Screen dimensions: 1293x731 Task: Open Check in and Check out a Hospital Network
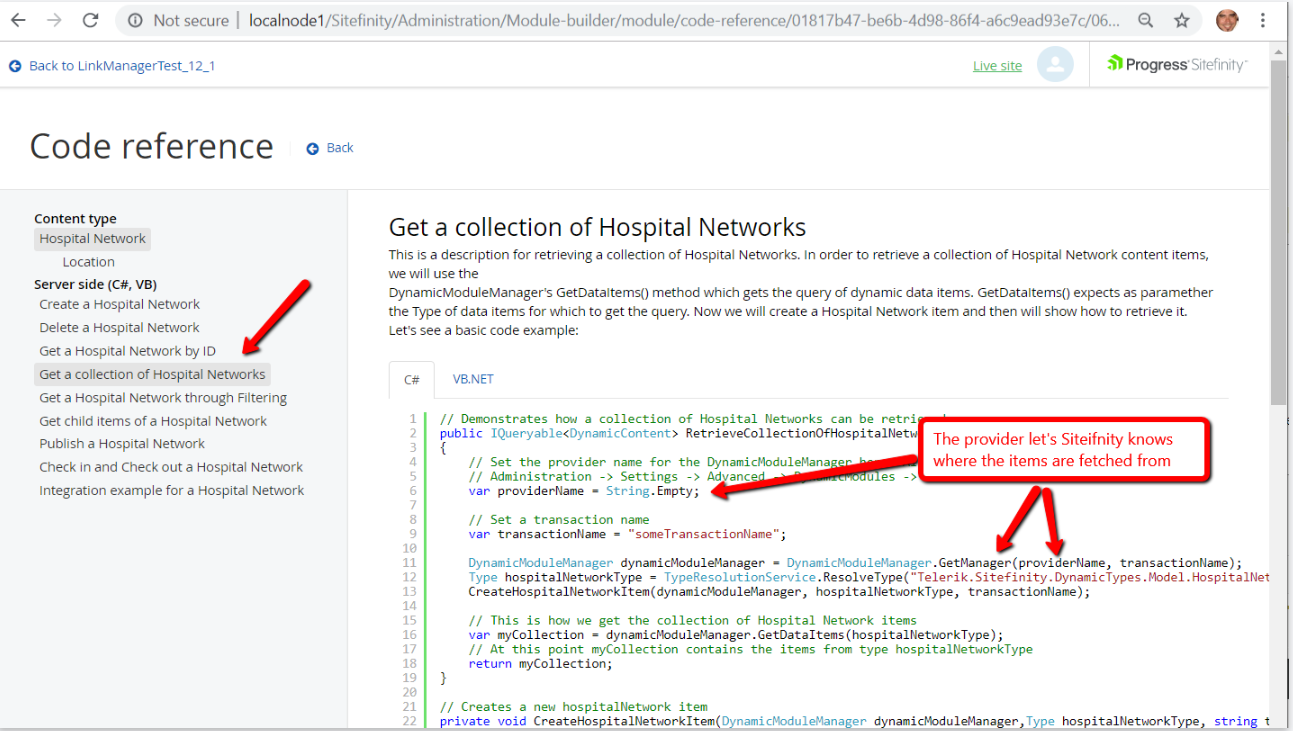click(x=171, y=467)
